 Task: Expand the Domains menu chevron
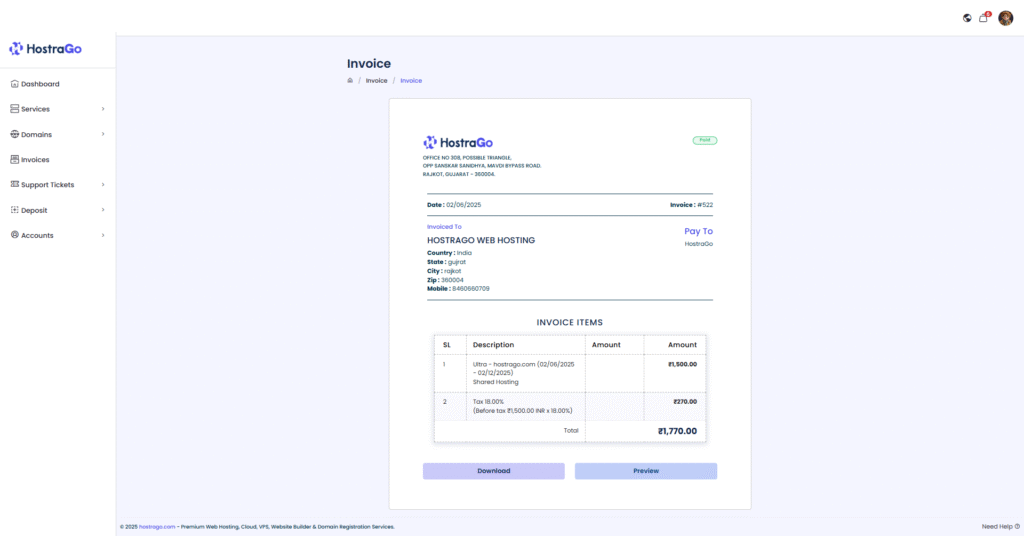[x=103, y=134]
